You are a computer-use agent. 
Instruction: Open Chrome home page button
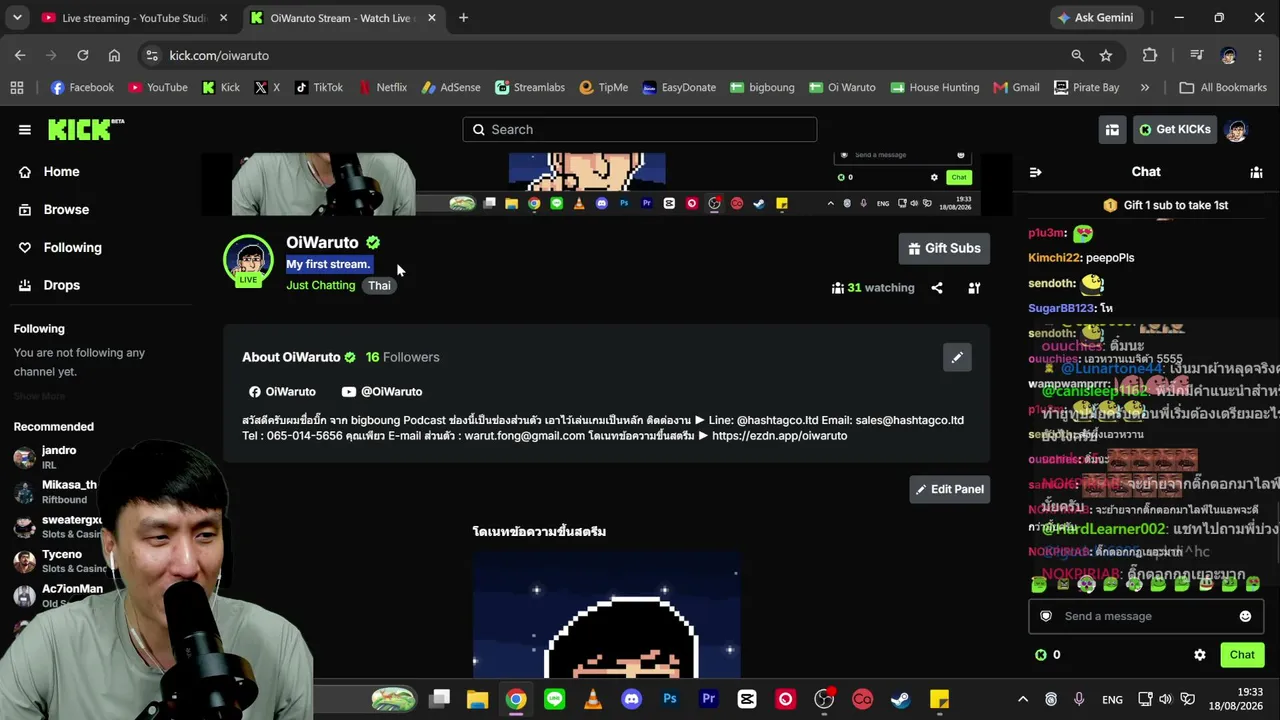coord(114,55)
